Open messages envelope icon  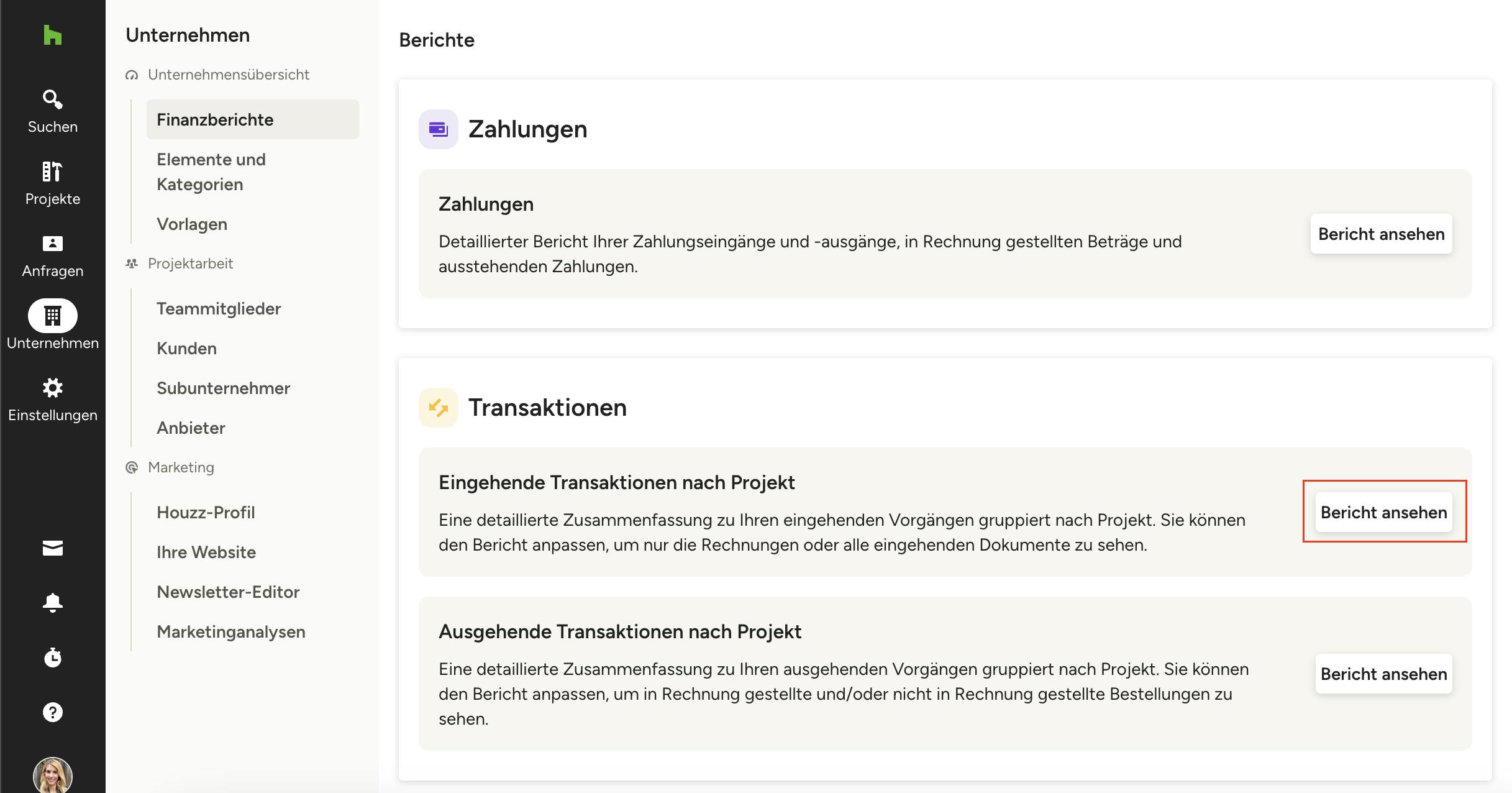pyautogui.click(x=53, y=548)
